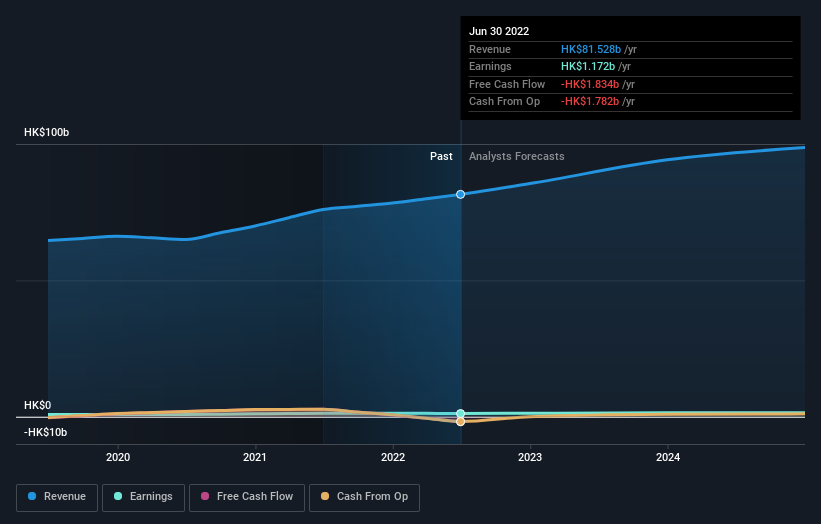Click the 2020 x-axis label
Image resolution: width=821 pixels, height=524 pixels.
point(118,457)
